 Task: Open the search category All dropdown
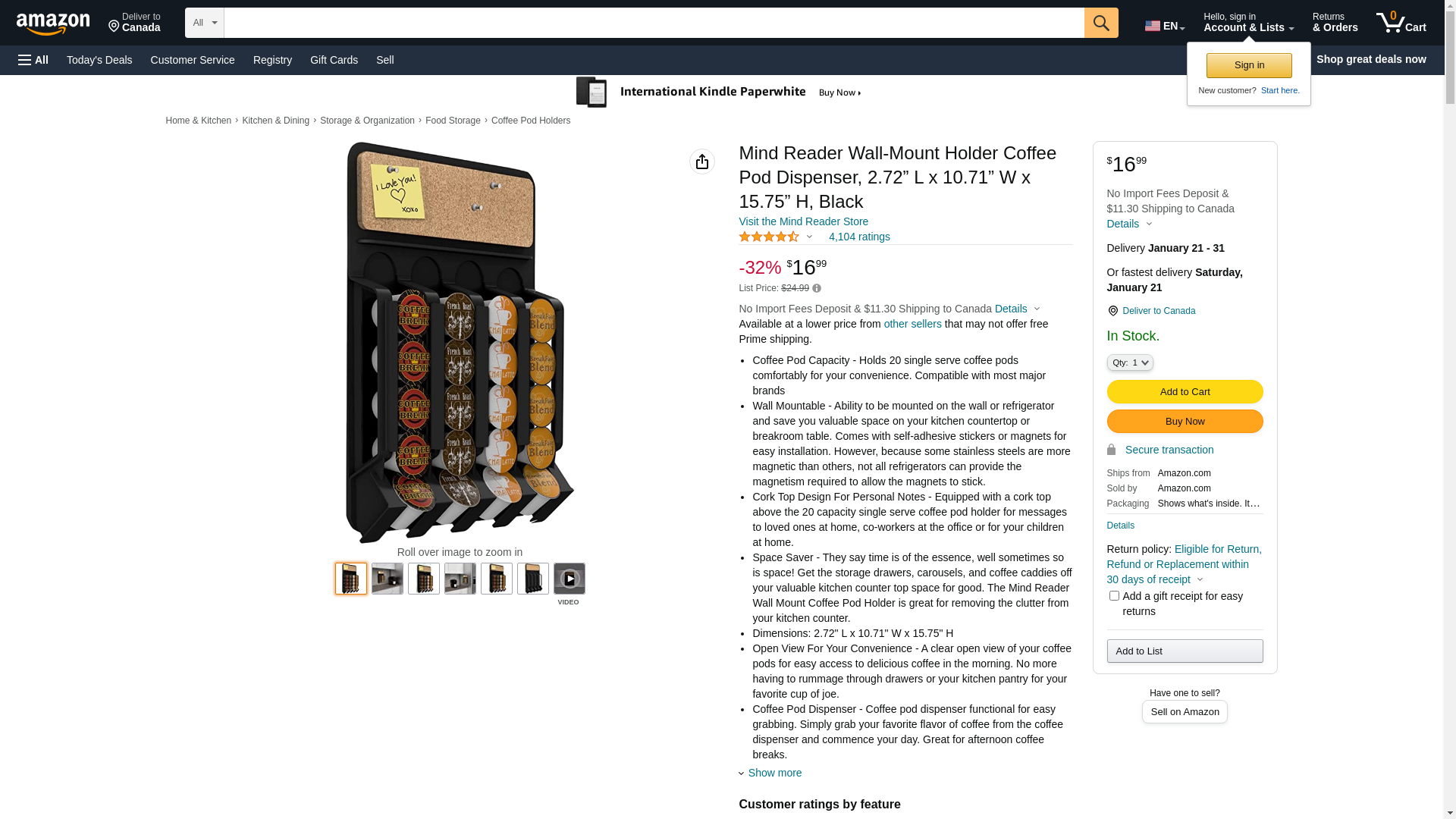pos(205,23)
